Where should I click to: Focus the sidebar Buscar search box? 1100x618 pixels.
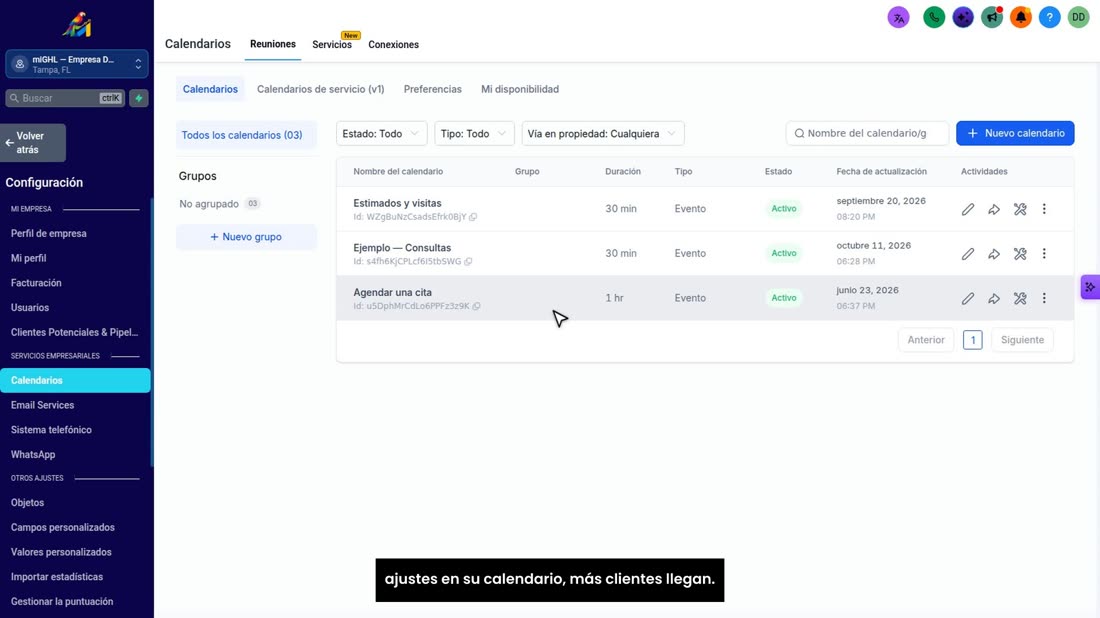[65, 98]
